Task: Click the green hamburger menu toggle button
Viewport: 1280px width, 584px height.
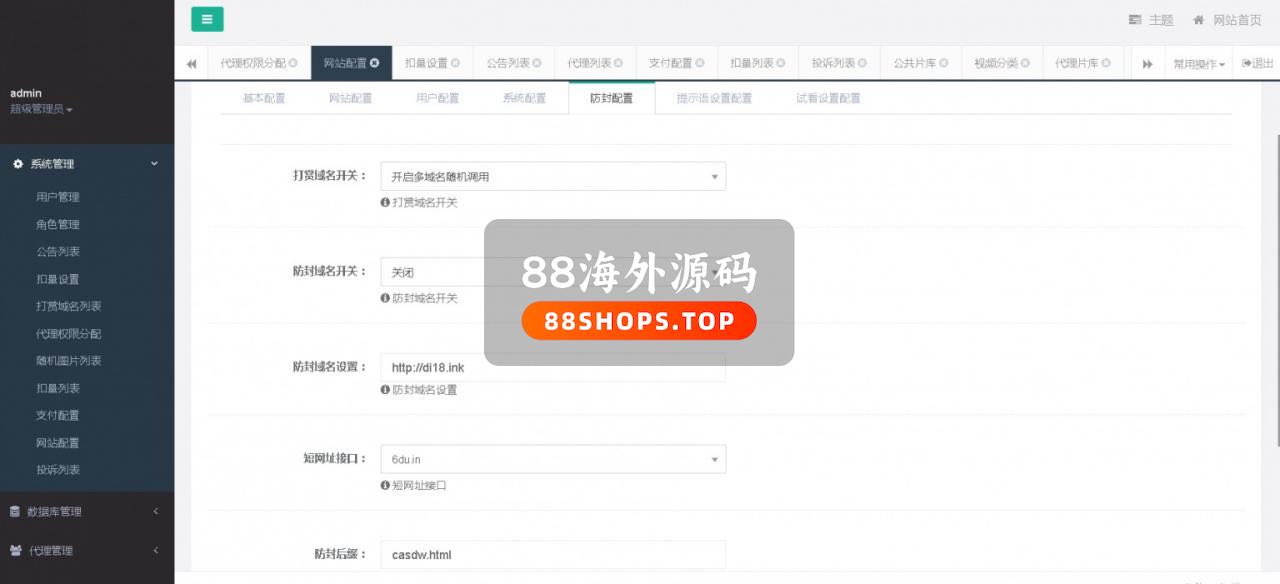Action: point(207,19)
